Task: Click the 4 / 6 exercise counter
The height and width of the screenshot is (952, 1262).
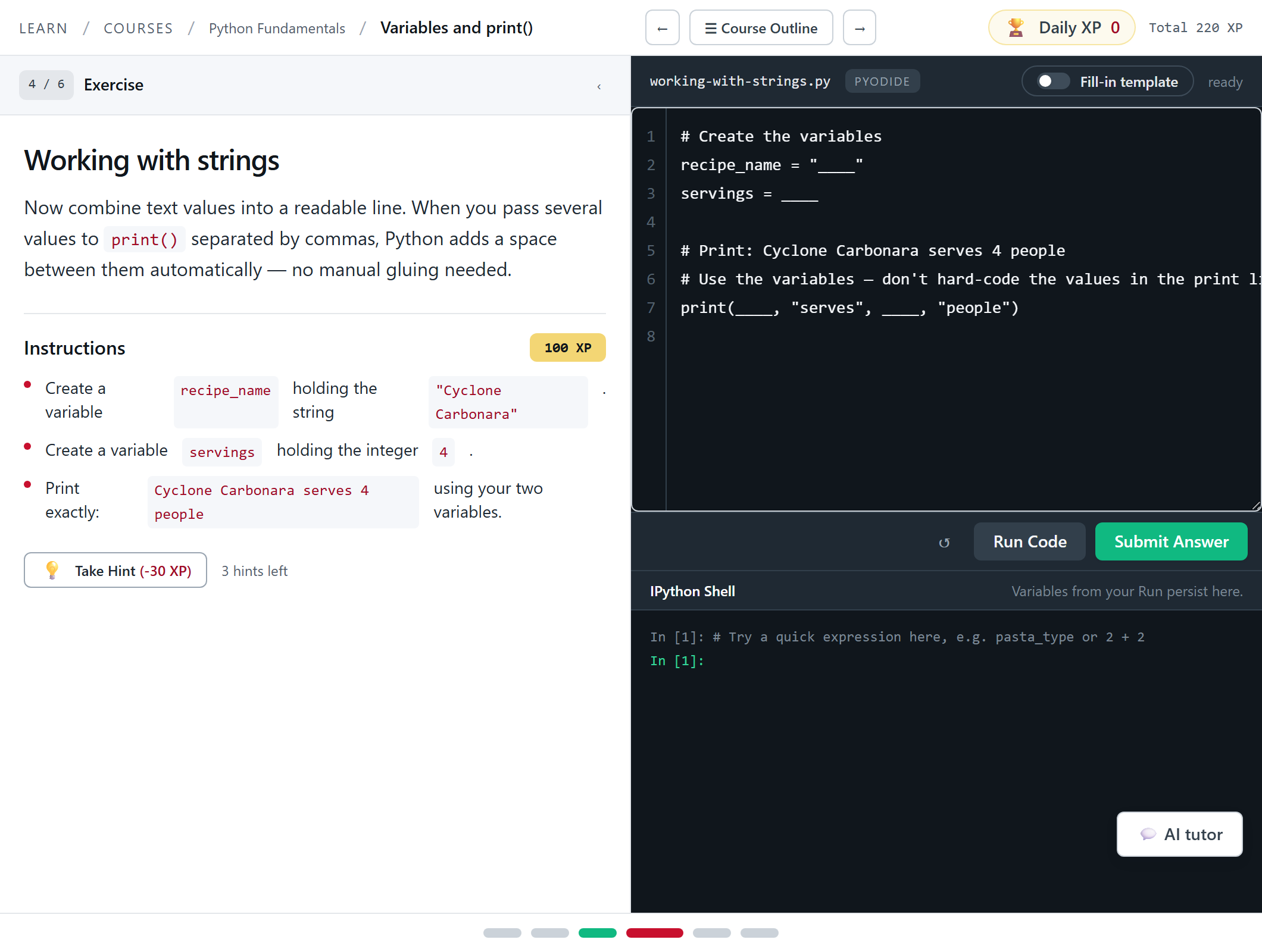Action: click(x=46, y=84)
